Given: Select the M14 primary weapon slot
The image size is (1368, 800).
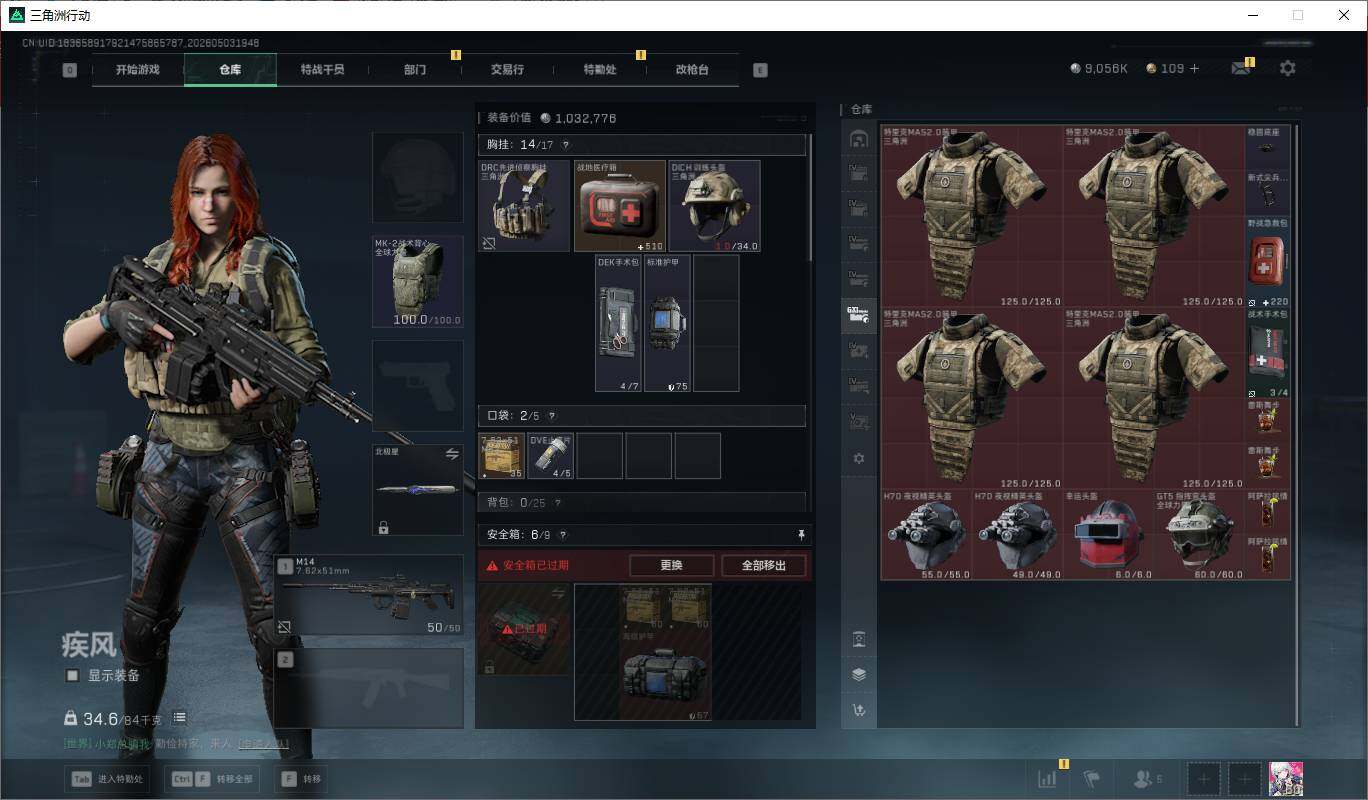Looking at the screenshot, I should [368, 596].
